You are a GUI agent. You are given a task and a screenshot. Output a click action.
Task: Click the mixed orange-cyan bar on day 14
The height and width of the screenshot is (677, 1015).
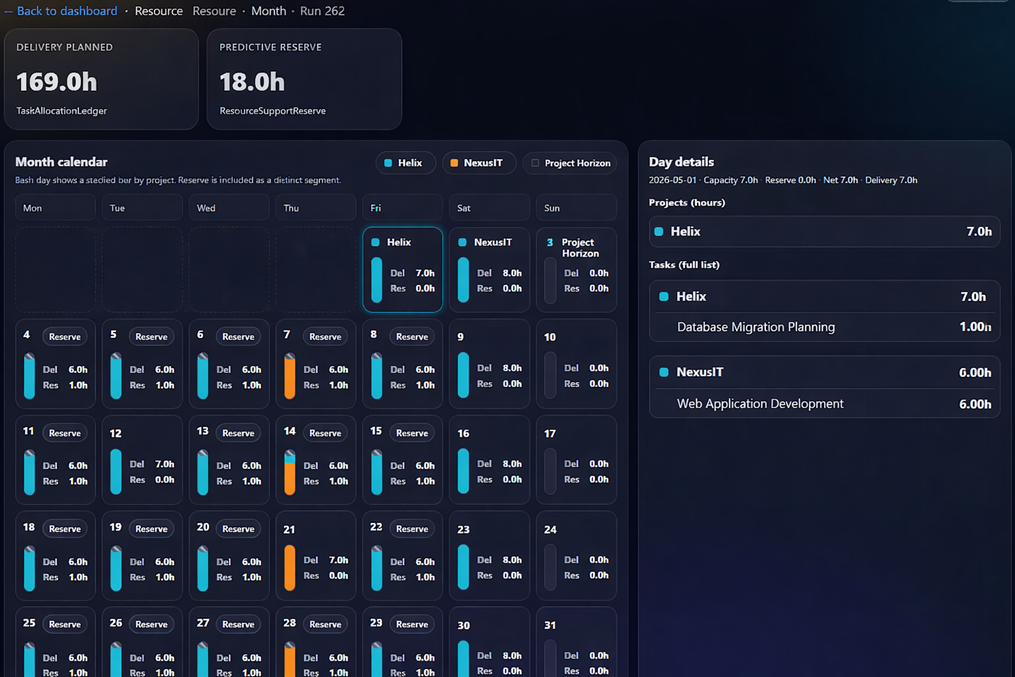click(290, 472)
